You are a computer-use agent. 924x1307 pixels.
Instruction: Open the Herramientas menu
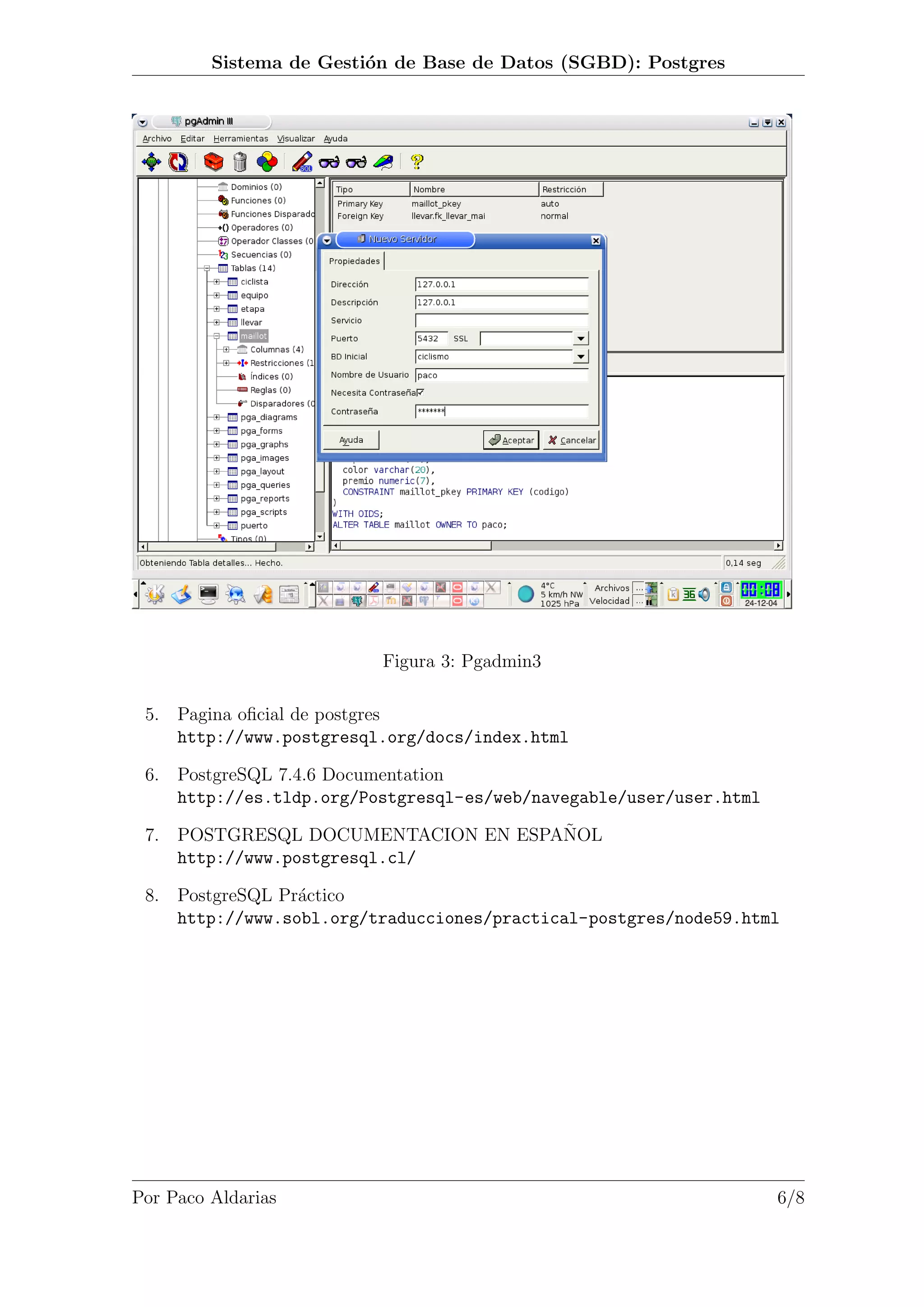click(x=240, y=139)
